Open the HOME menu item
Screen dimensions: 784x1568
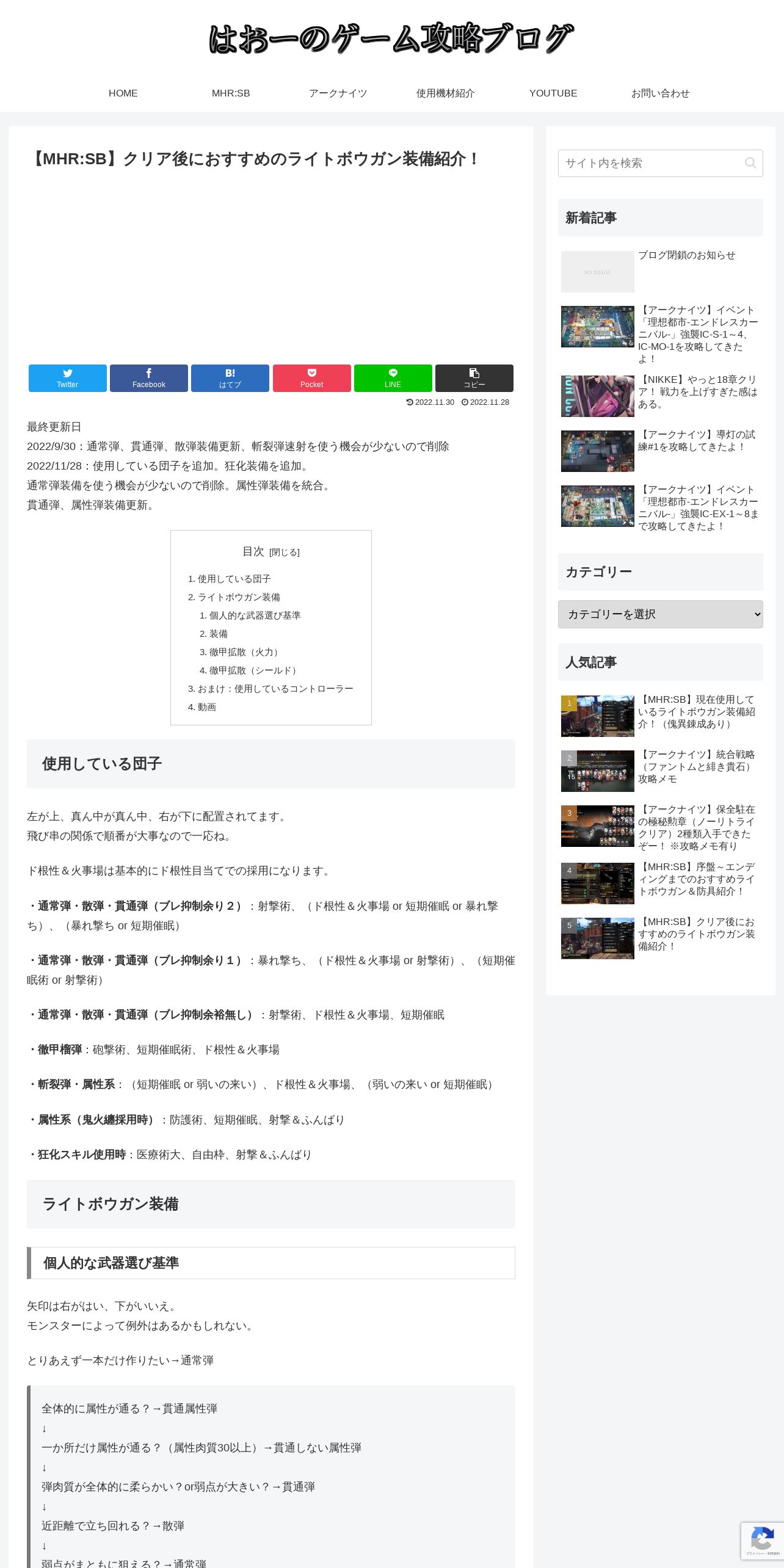(123, 93)
